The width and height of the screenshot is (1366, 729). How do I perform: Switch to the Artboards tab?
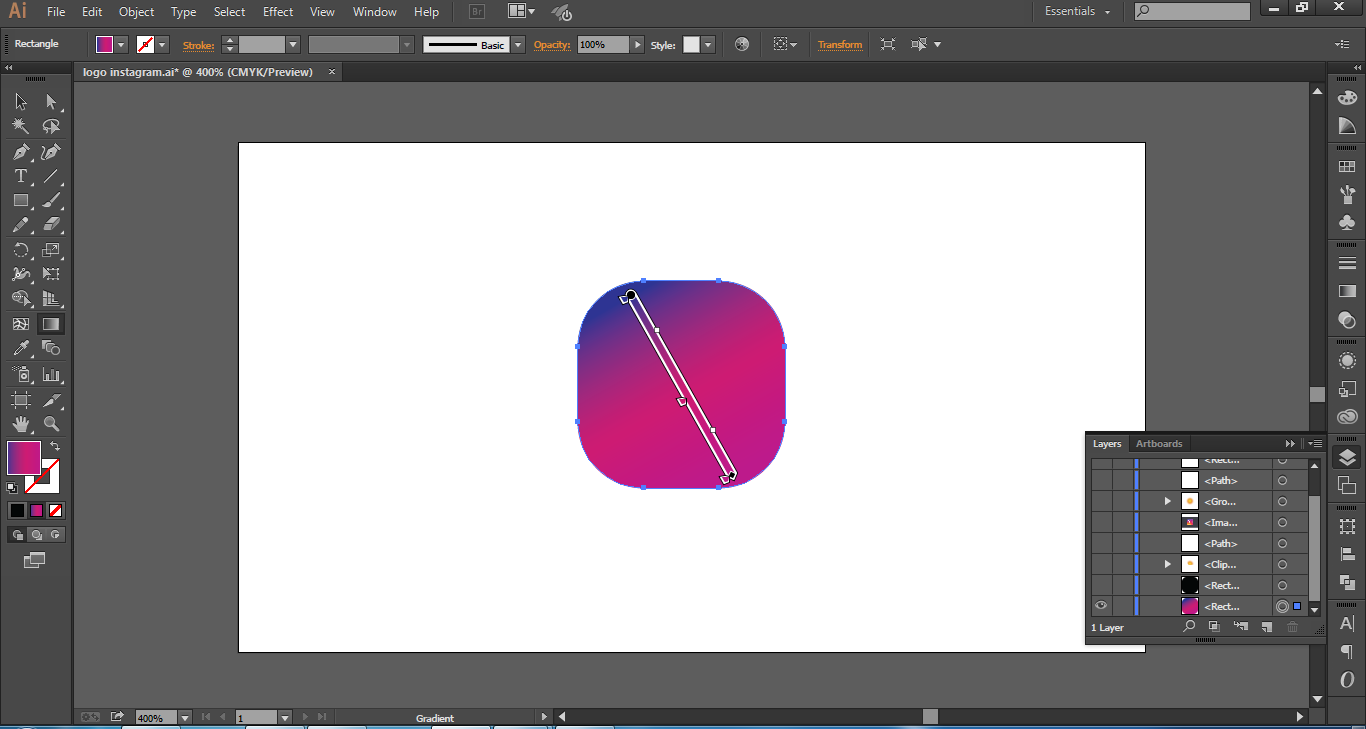pos(1159,443)
